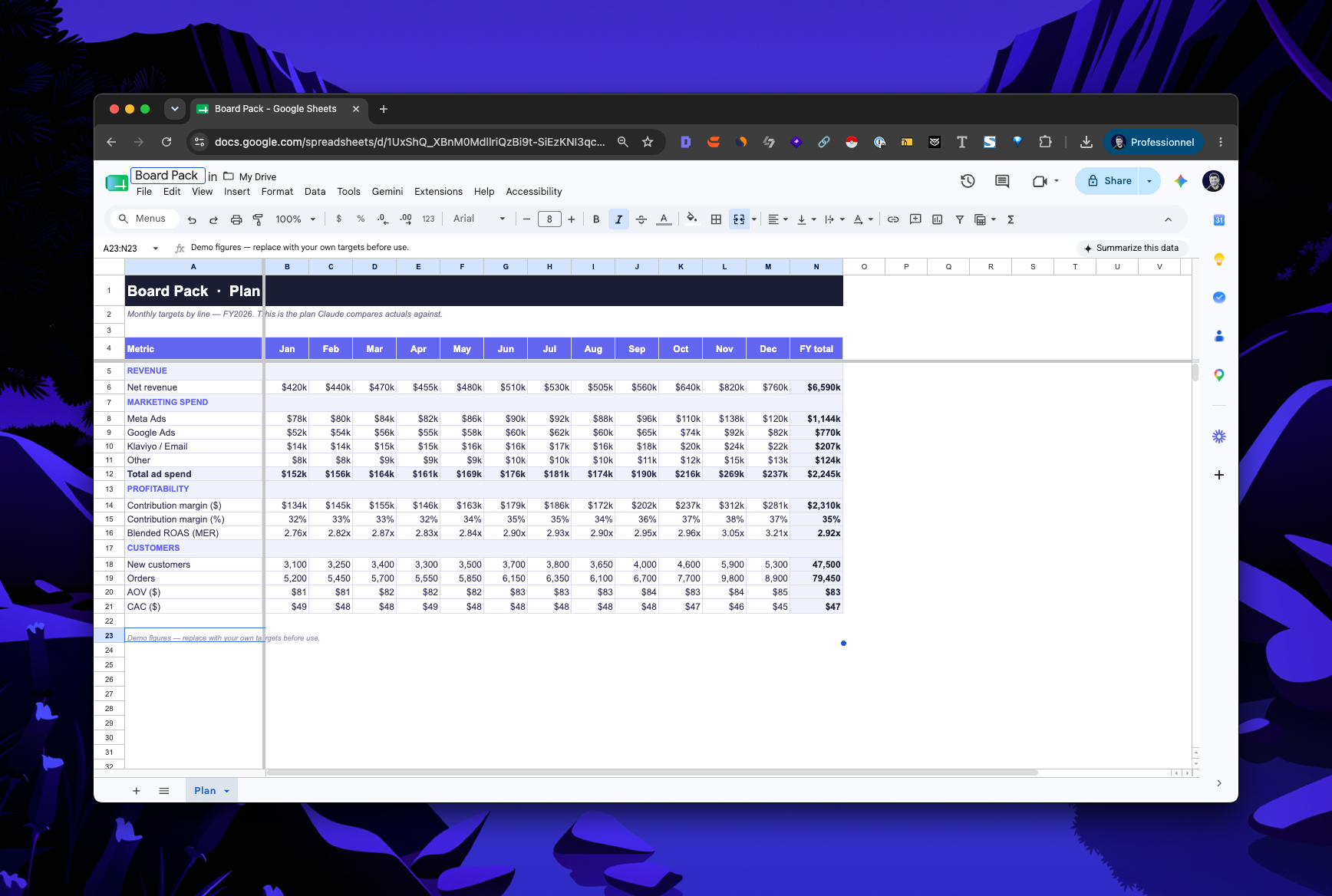1332x896 pixels.
Task: Open the Data menu
Action: (315, 192)
